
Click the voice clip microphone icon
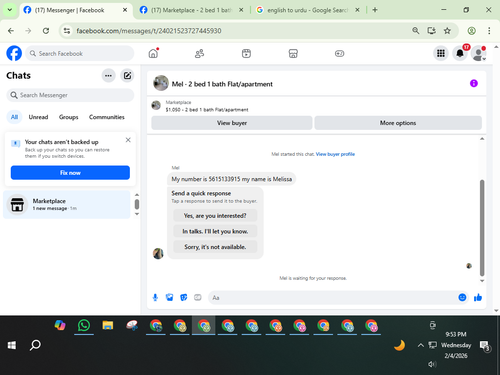pyautogui.click(x=155, y=297)
